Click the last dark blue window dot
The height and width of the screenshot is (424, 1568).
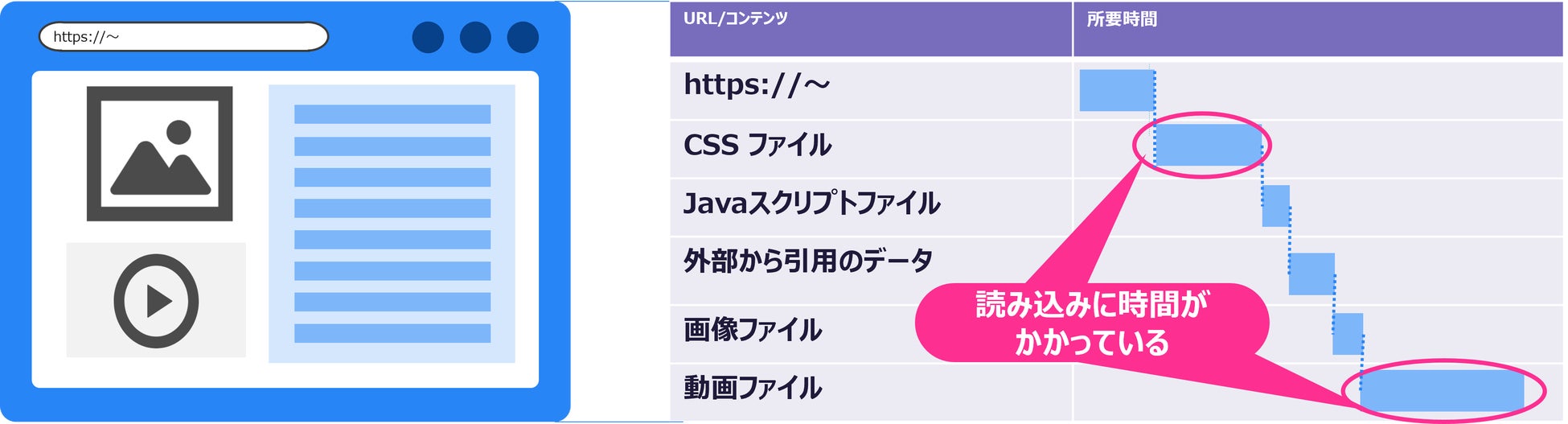[523, 38]
